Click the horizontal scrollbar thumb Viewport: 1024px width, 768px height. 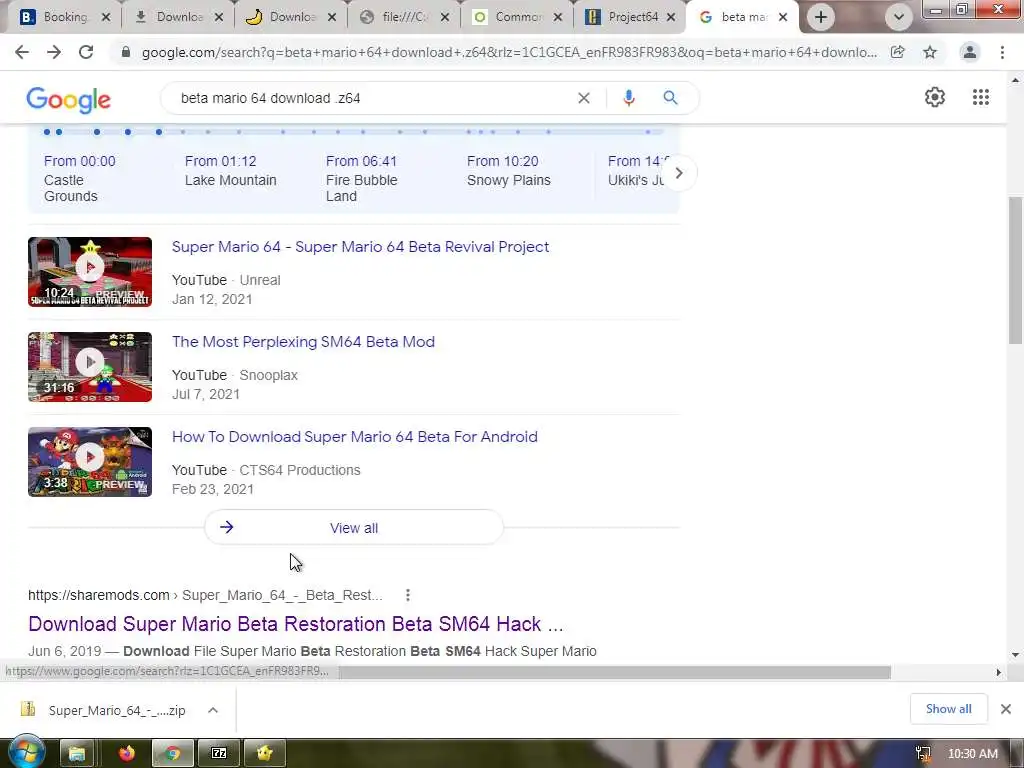click(614, 673)
